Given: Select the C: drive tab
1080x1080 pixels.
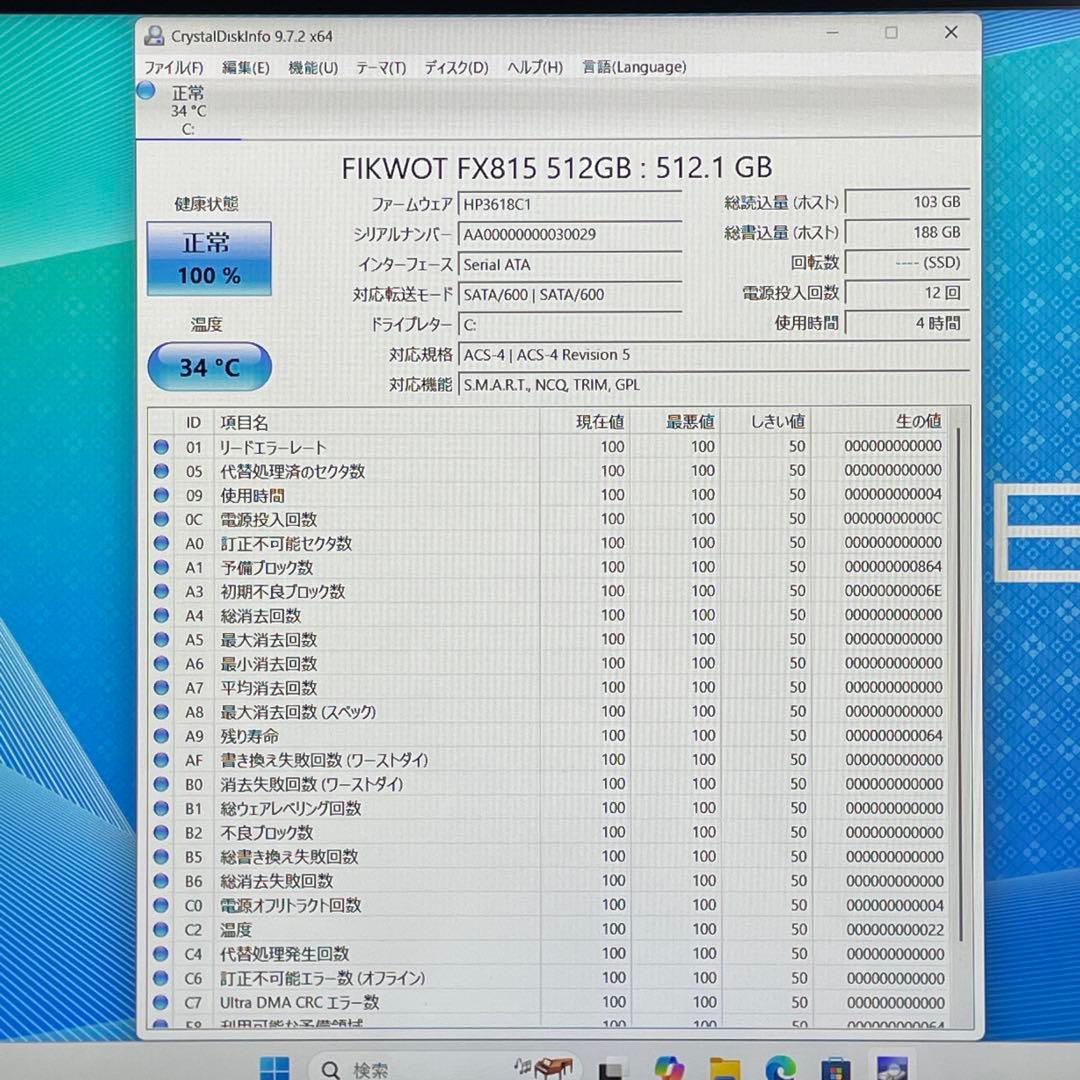Looking at the screenshot, I should point(188,110).
